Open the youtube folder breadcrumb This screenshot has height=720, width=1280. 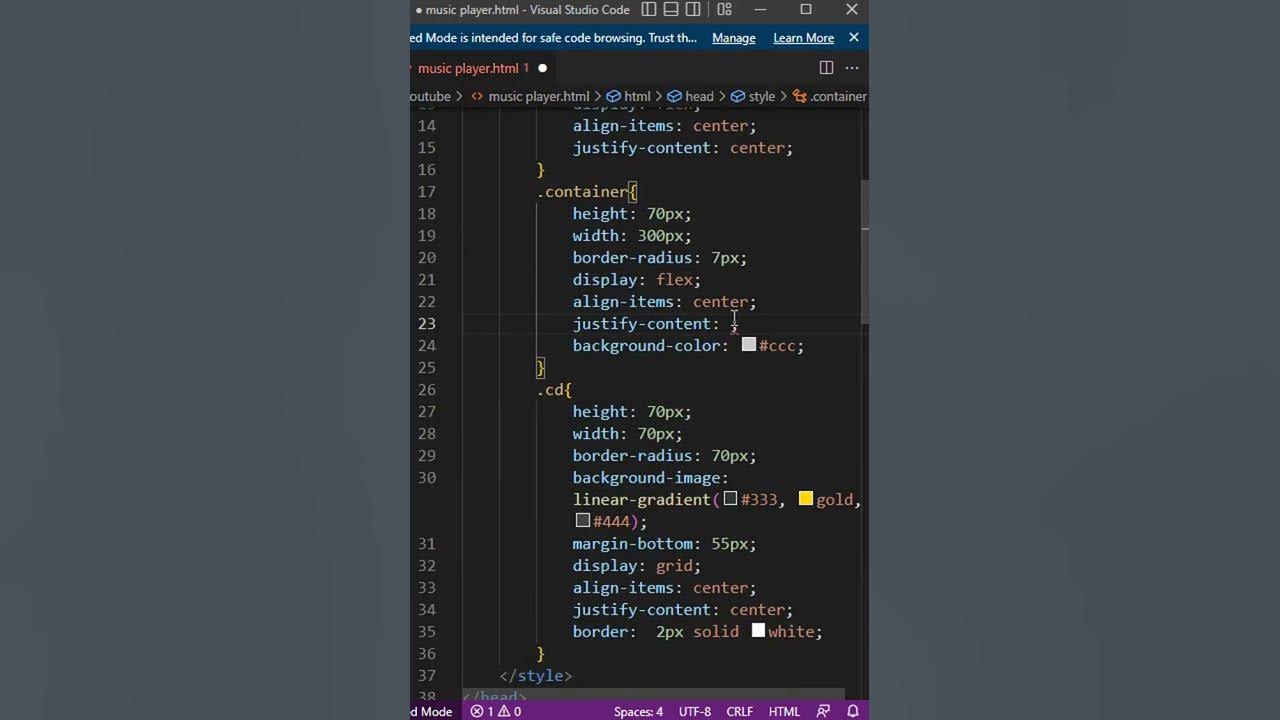tap(430, 96)
